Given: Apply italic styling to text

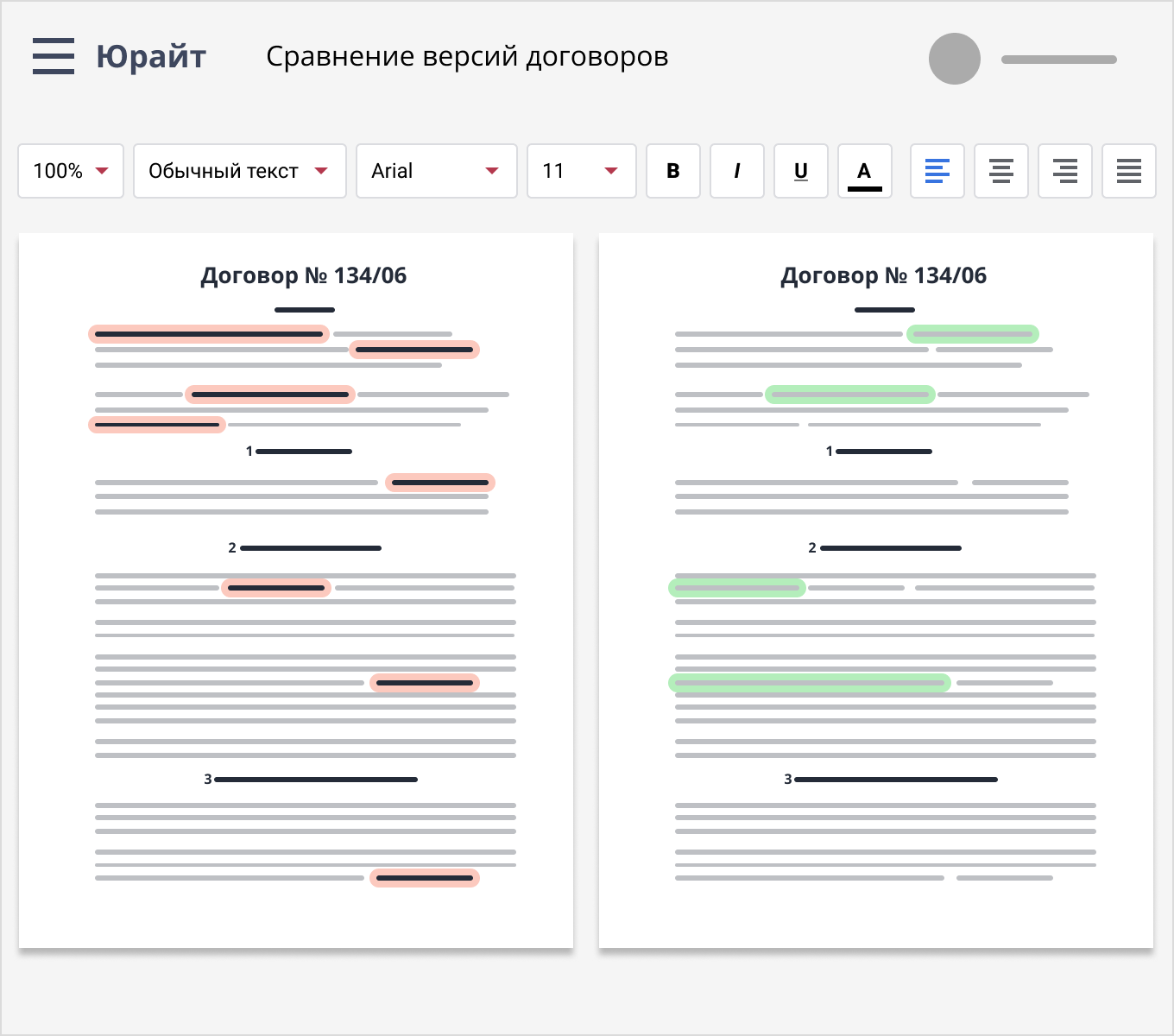Looking at the screenshot, I should (737, 171).
